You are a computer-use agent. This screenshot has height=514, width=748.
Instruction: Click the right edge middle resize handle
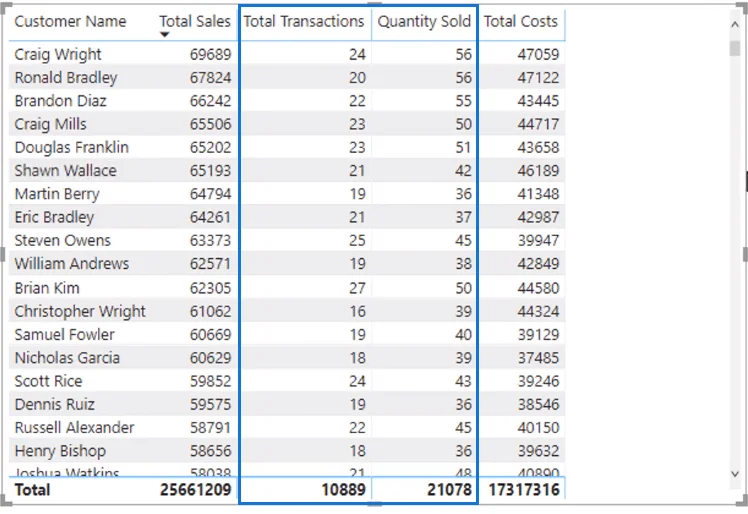pyautogui.click(x=745, y=254)
